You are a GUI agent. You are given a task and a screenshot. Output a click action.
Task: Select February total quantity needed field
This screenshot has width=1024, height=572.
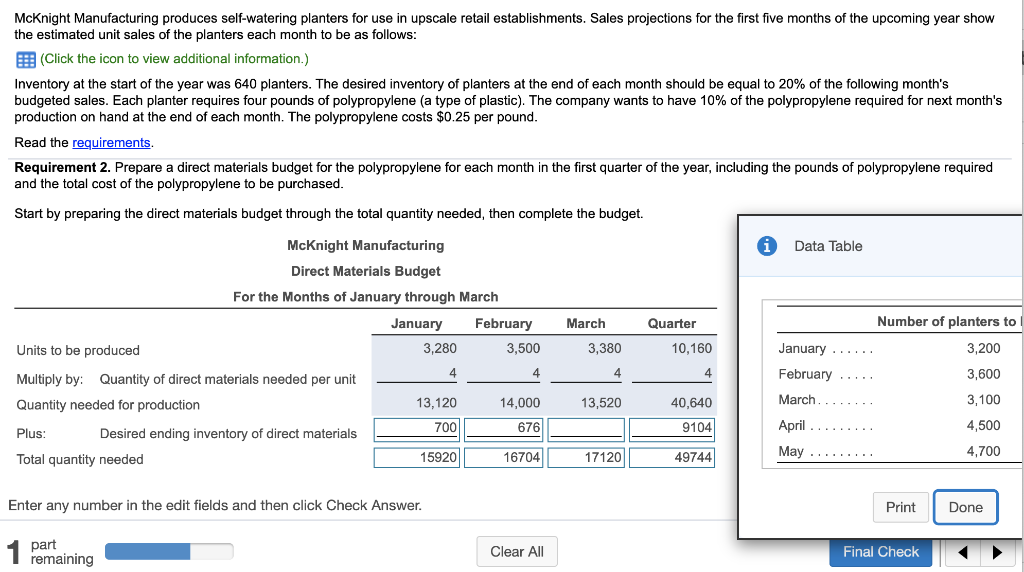[x=503, y=457]
